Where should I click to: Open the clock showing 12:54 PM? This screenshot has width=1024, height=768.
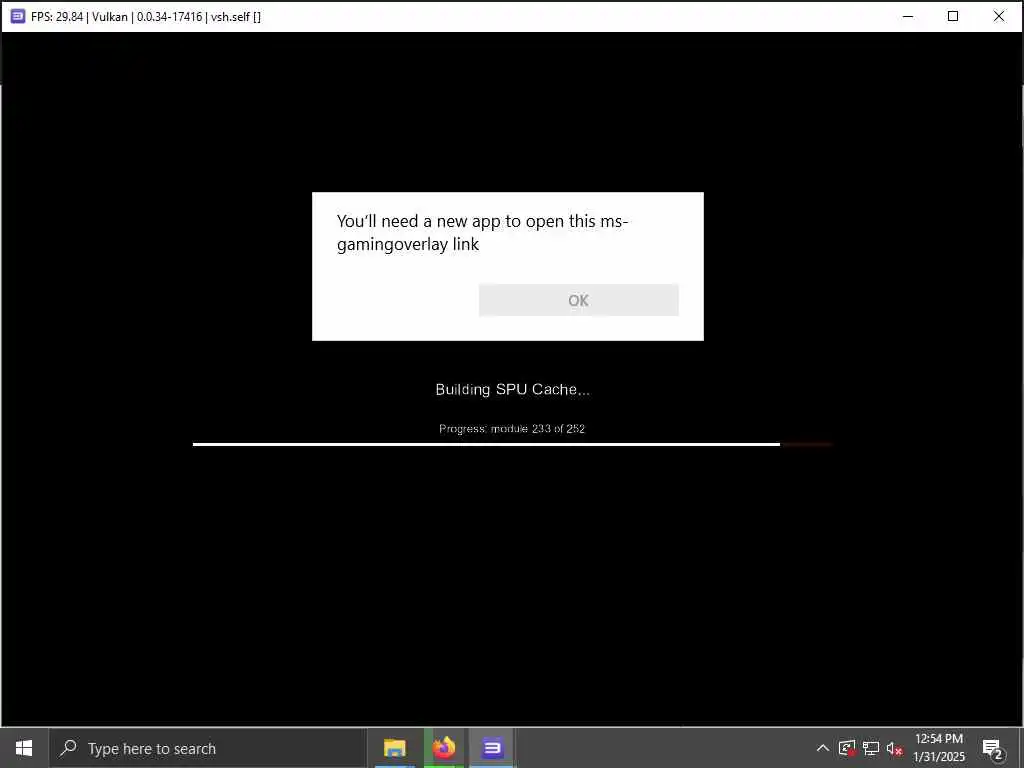click(938, 748)
